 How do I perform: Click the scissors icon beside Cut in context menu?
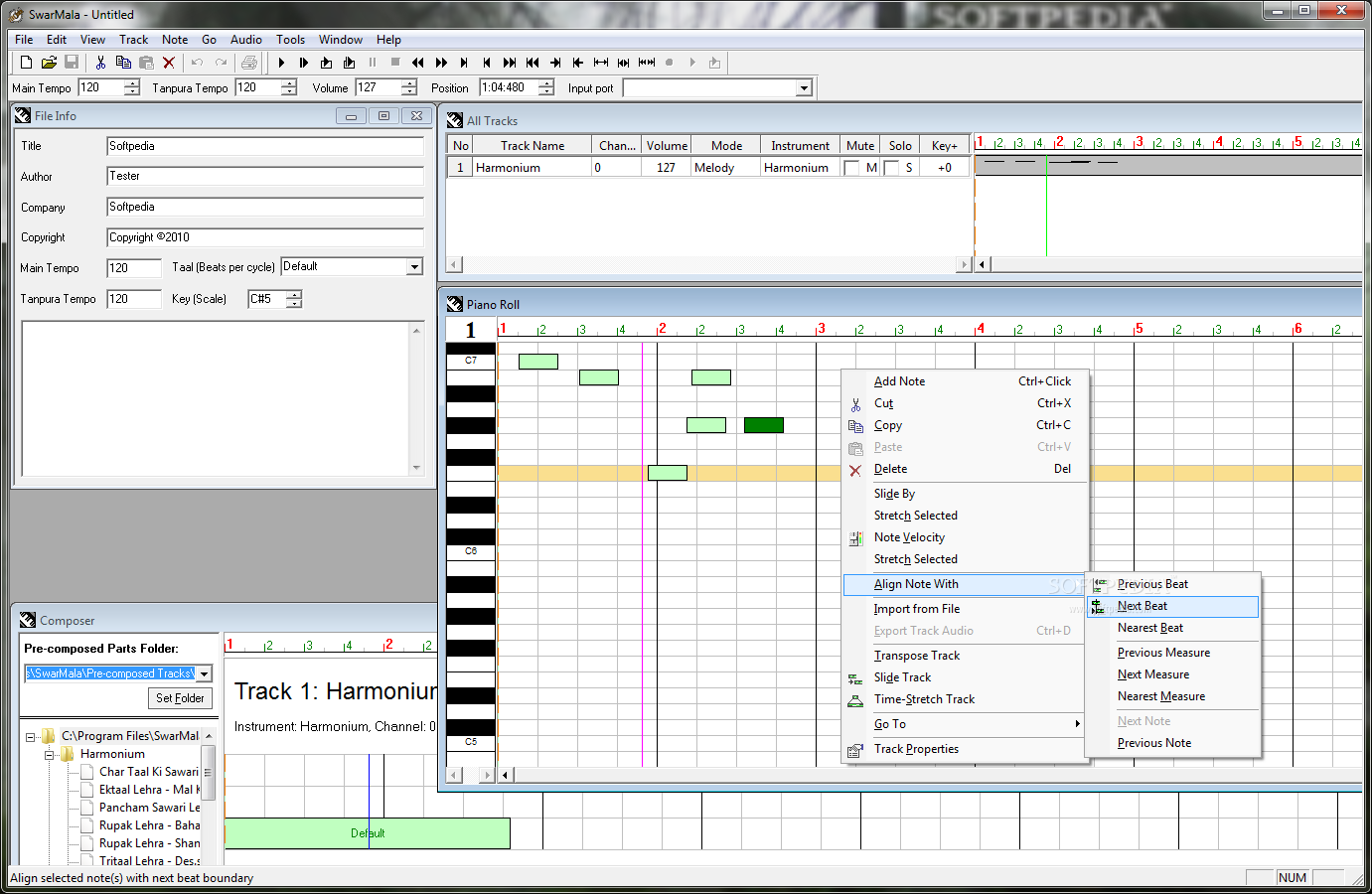click(855, 404)
